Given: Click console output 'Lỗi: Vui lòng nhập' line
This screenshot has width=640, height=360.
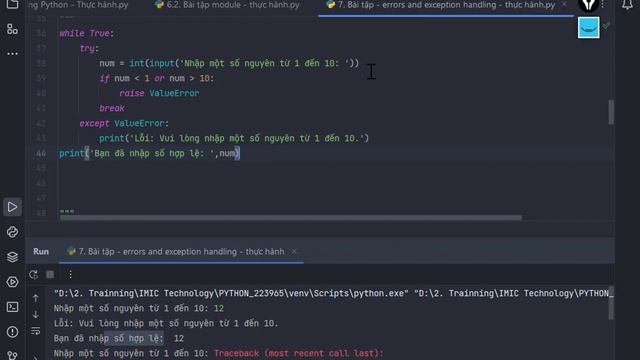Looking at the screenshot, I should pos(166,323).
